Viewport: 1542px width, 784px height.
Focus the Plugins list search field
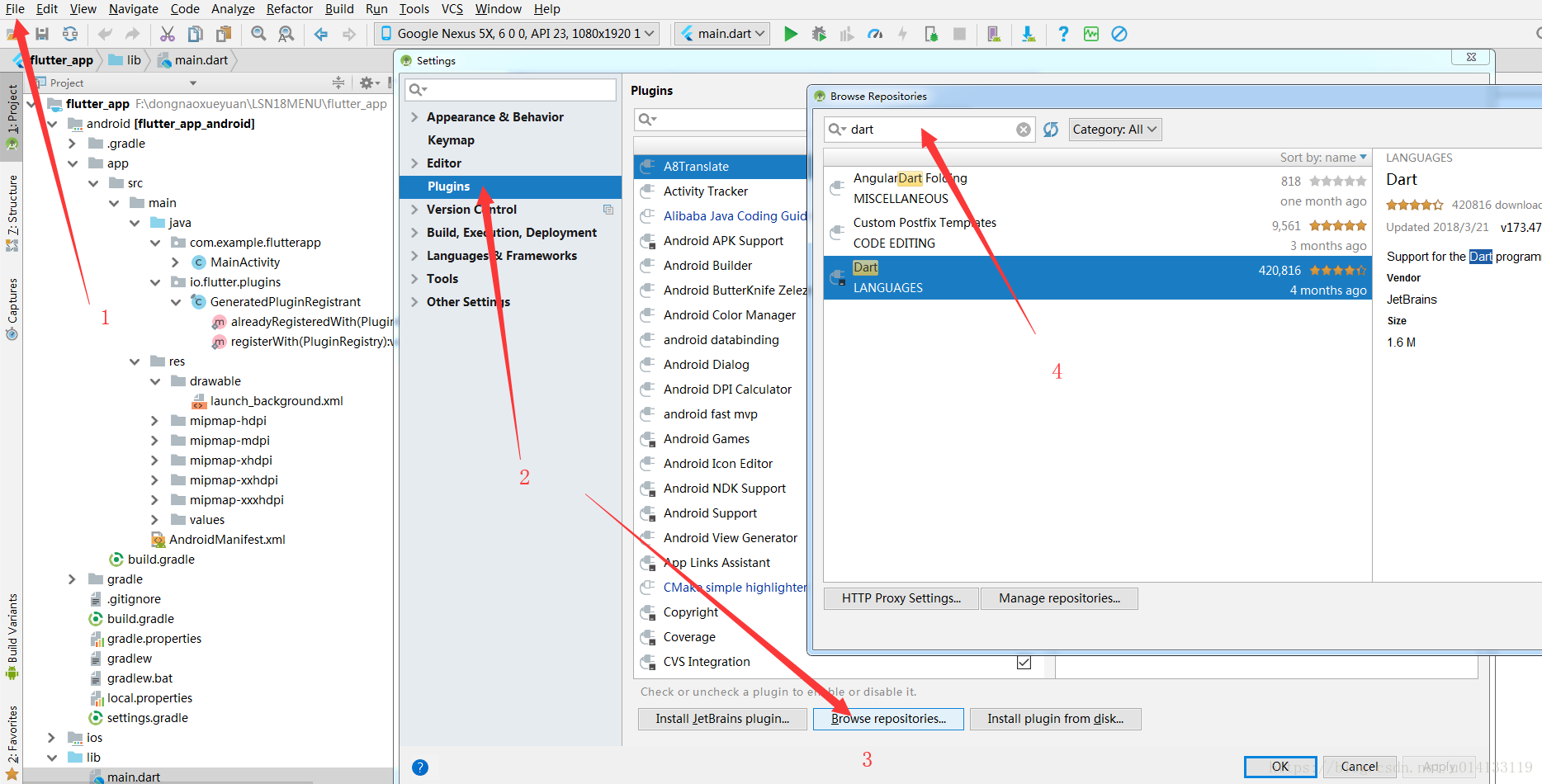click(720, 120)
